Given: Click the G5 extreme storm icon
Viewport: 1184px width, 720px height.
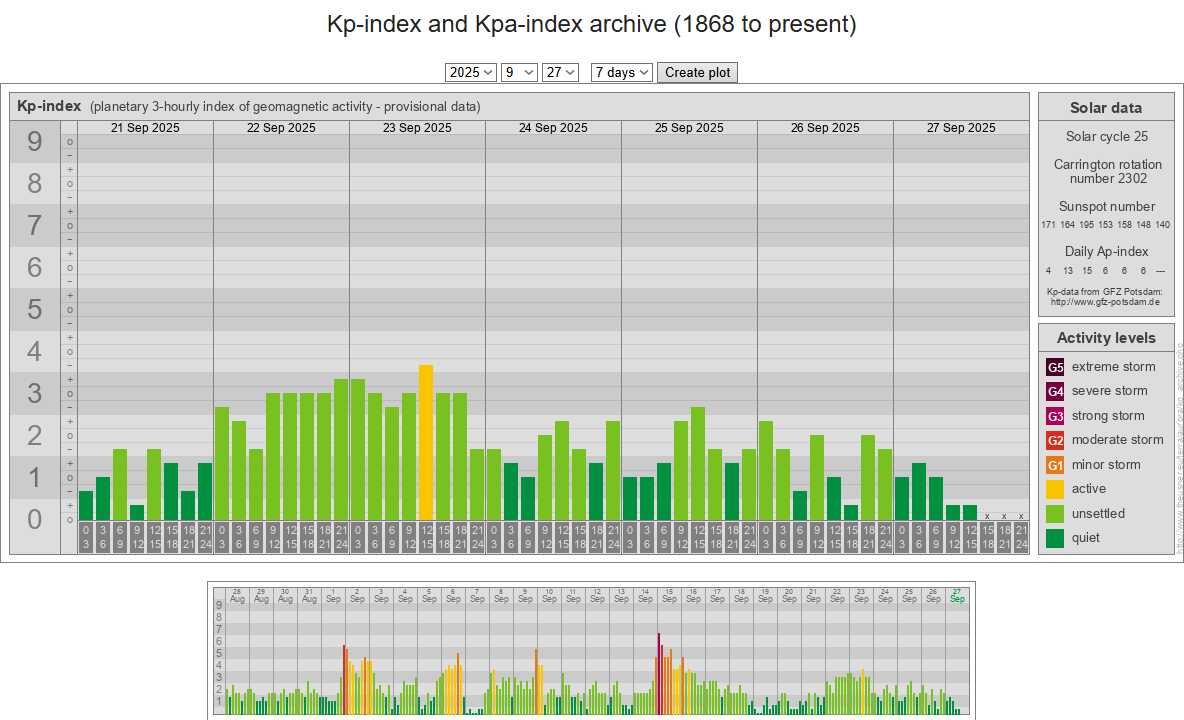Looking at the screenshot, I should click(x=1055, y=367).
